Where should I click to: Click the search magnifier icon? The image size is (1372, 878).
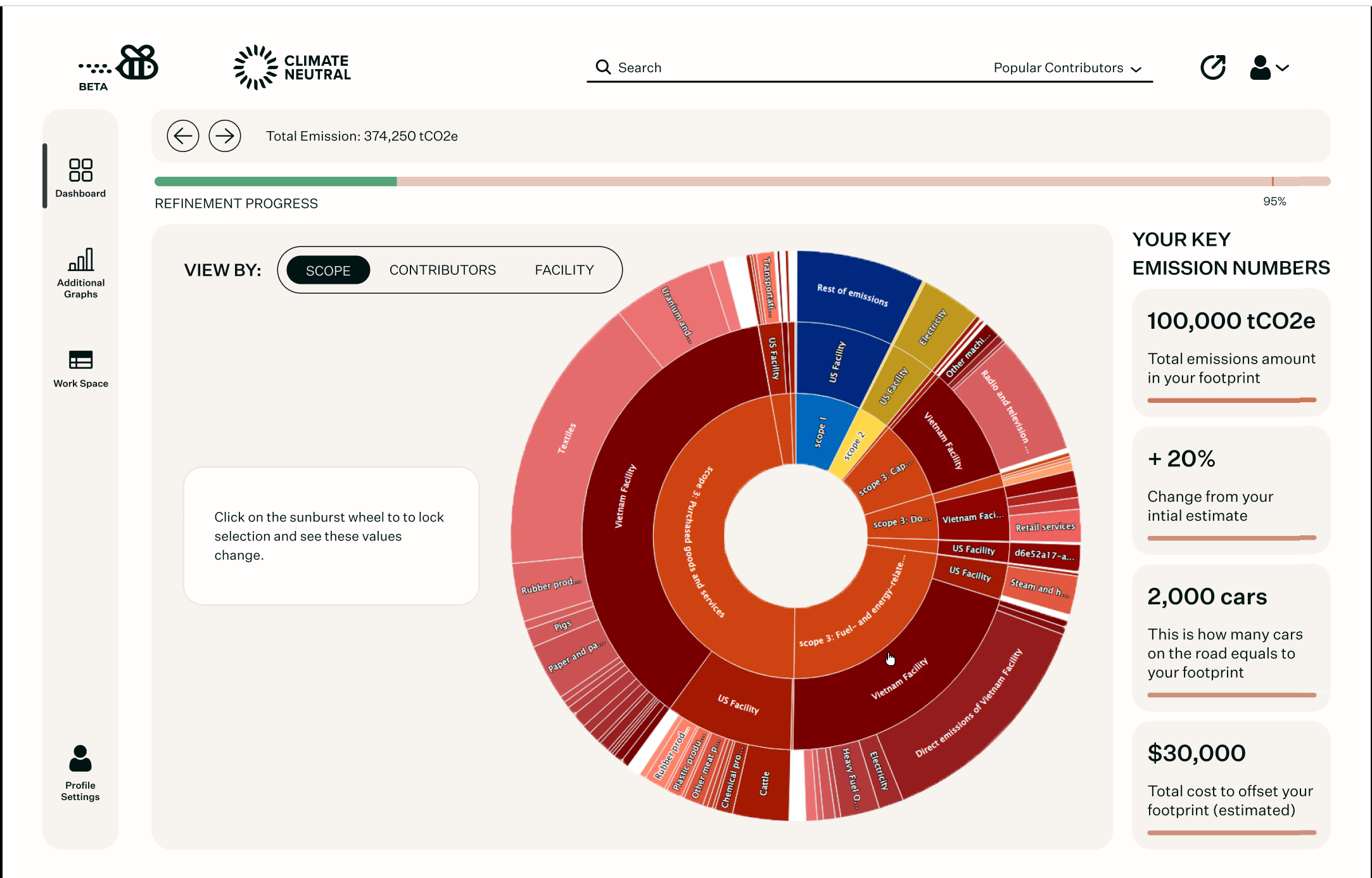(603, 67)
